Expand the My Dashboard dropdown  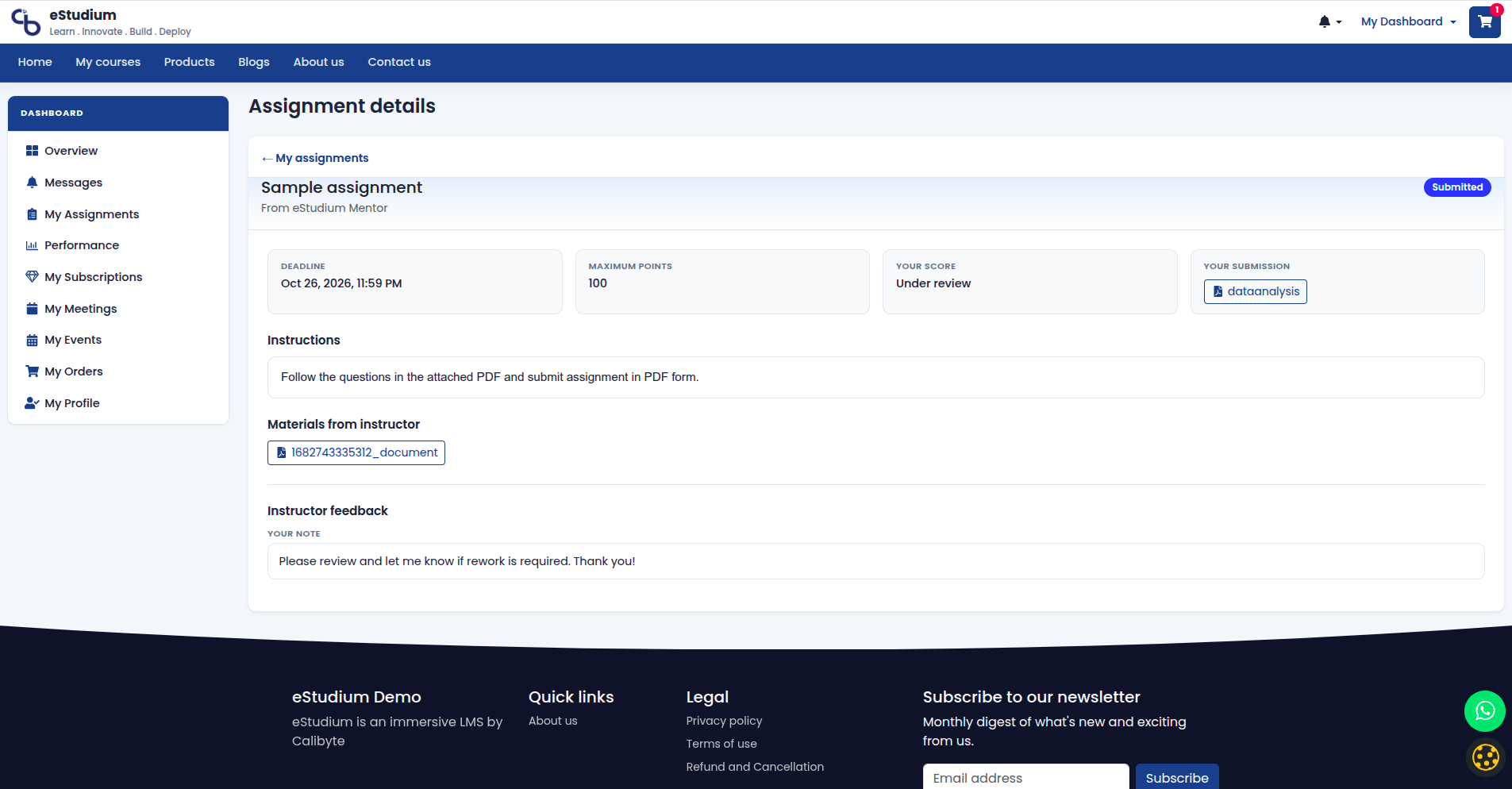click(1408, 21)
